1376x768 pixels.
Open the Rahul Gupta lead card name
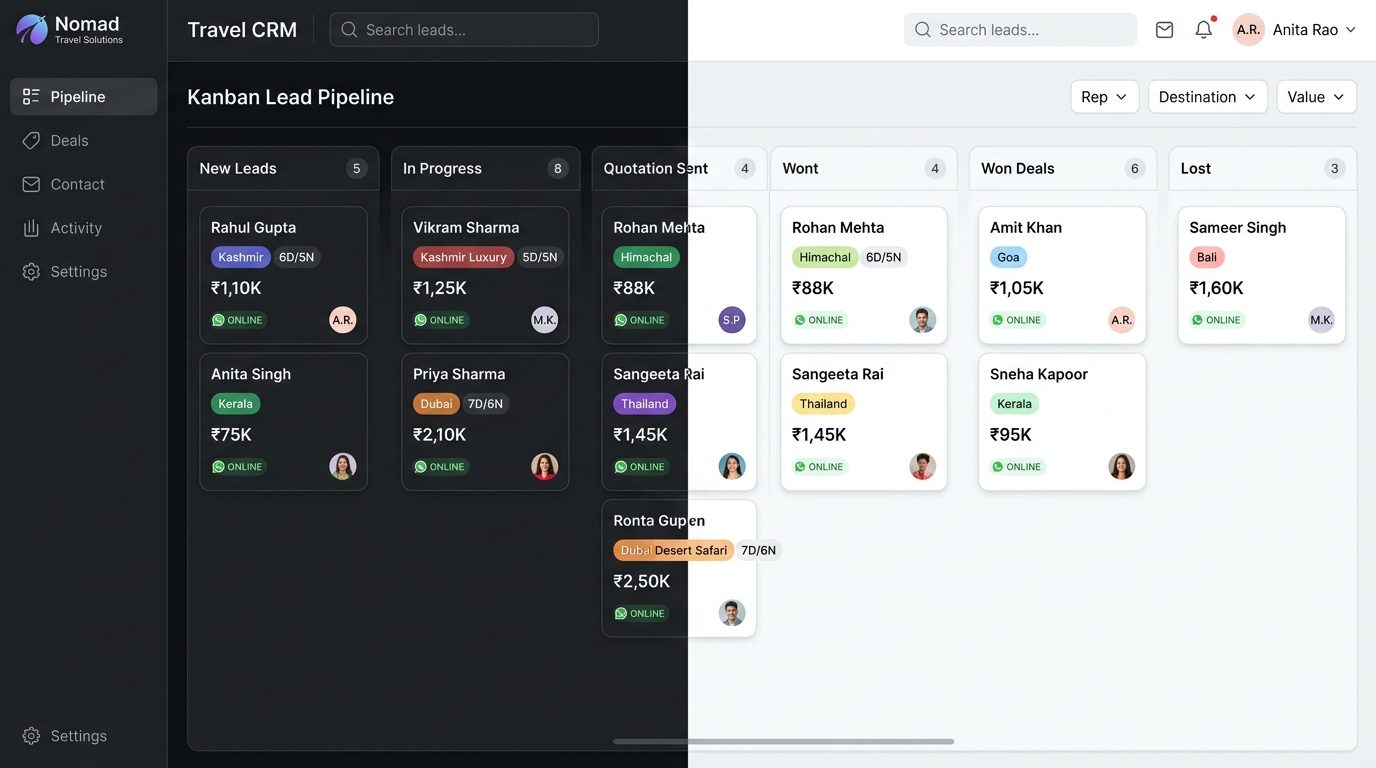coord(253,228)
